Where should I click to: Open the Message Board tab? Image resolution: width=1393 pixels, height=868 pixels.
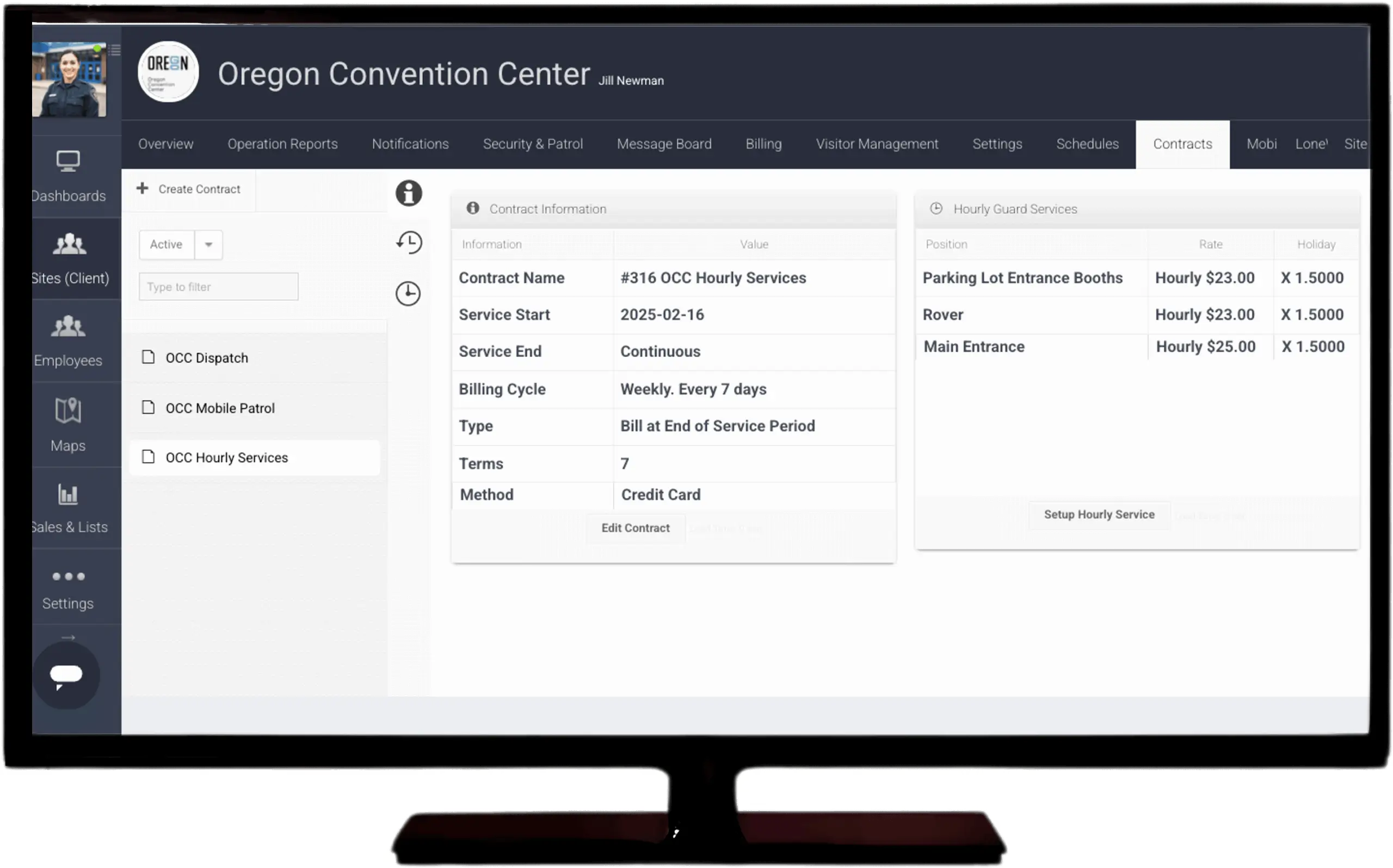click(664, 144)
